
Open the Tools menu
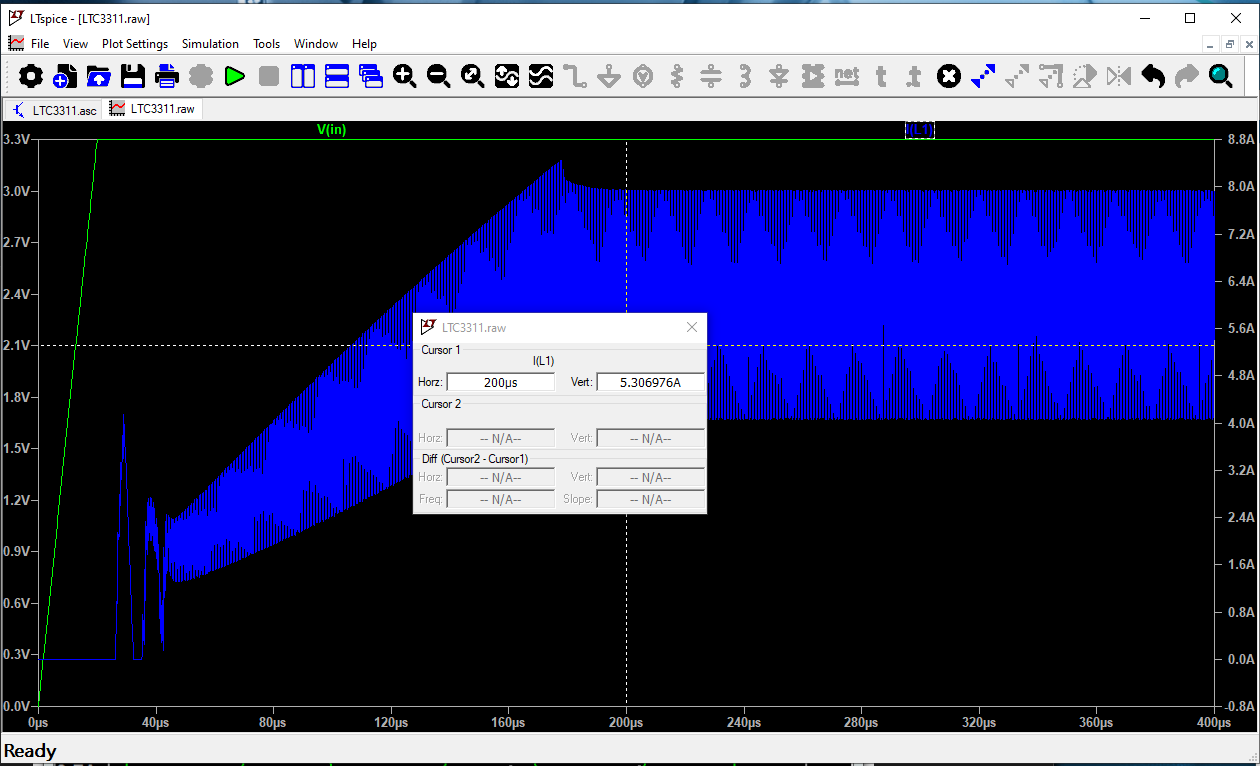point(266,44)
